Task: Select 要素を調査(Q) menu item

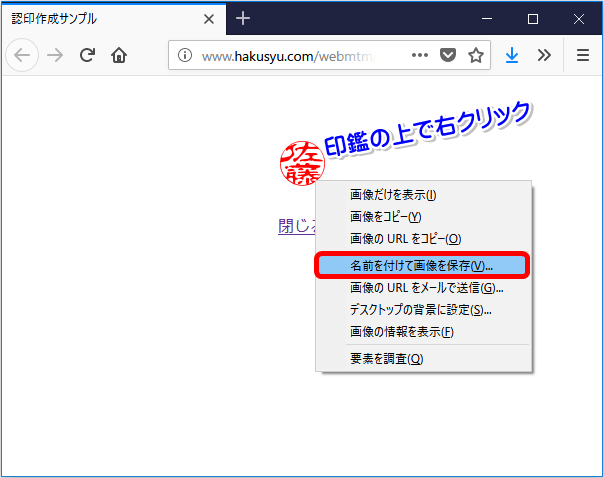Action: pos(424,359)
